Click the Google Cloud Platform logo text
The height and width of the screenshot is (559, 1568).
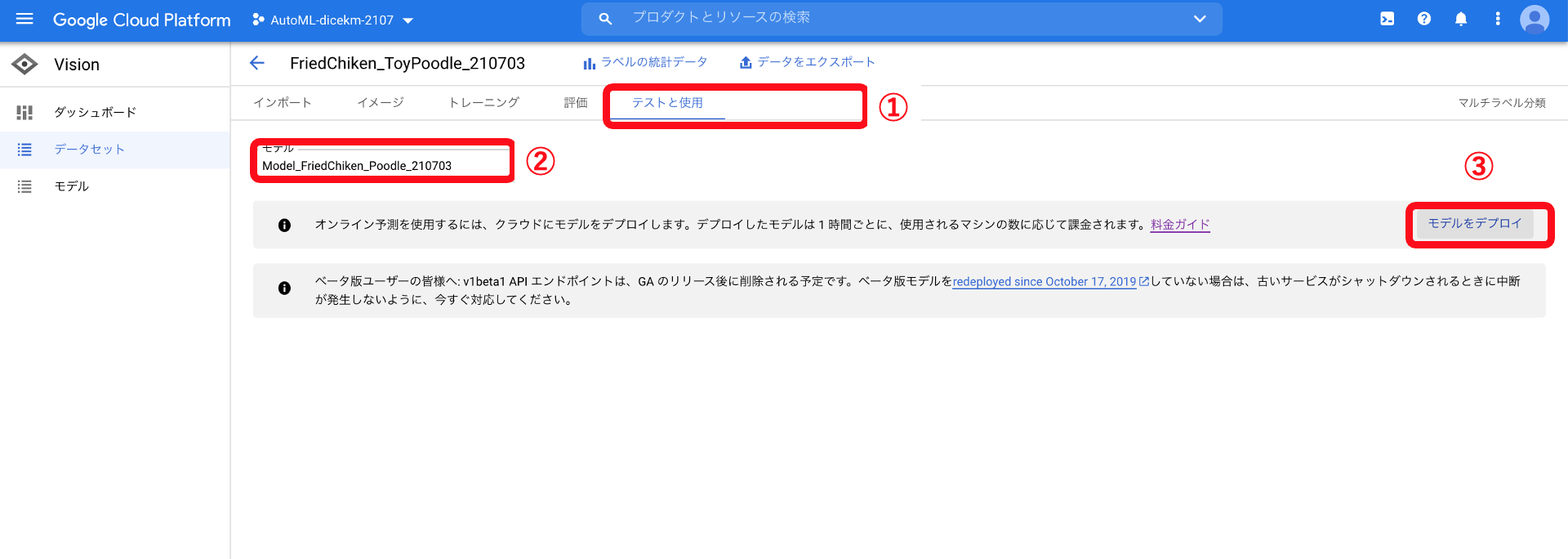(x=141, y=20)
